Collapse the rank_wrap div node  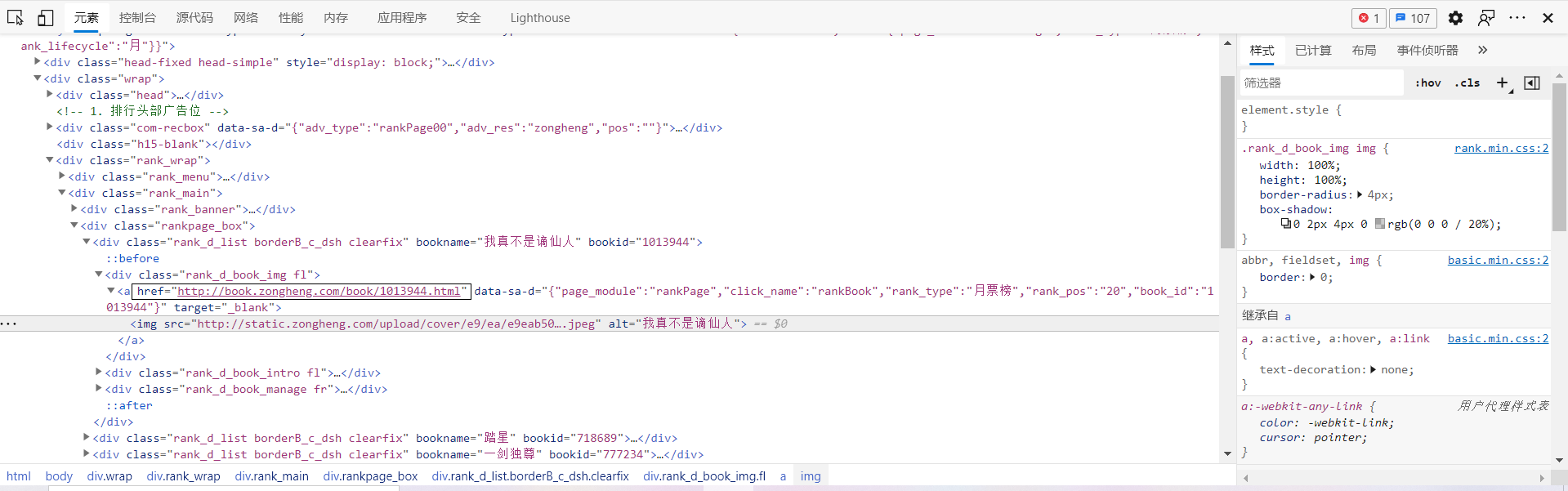pyautogui.click(x=49, y=159)
